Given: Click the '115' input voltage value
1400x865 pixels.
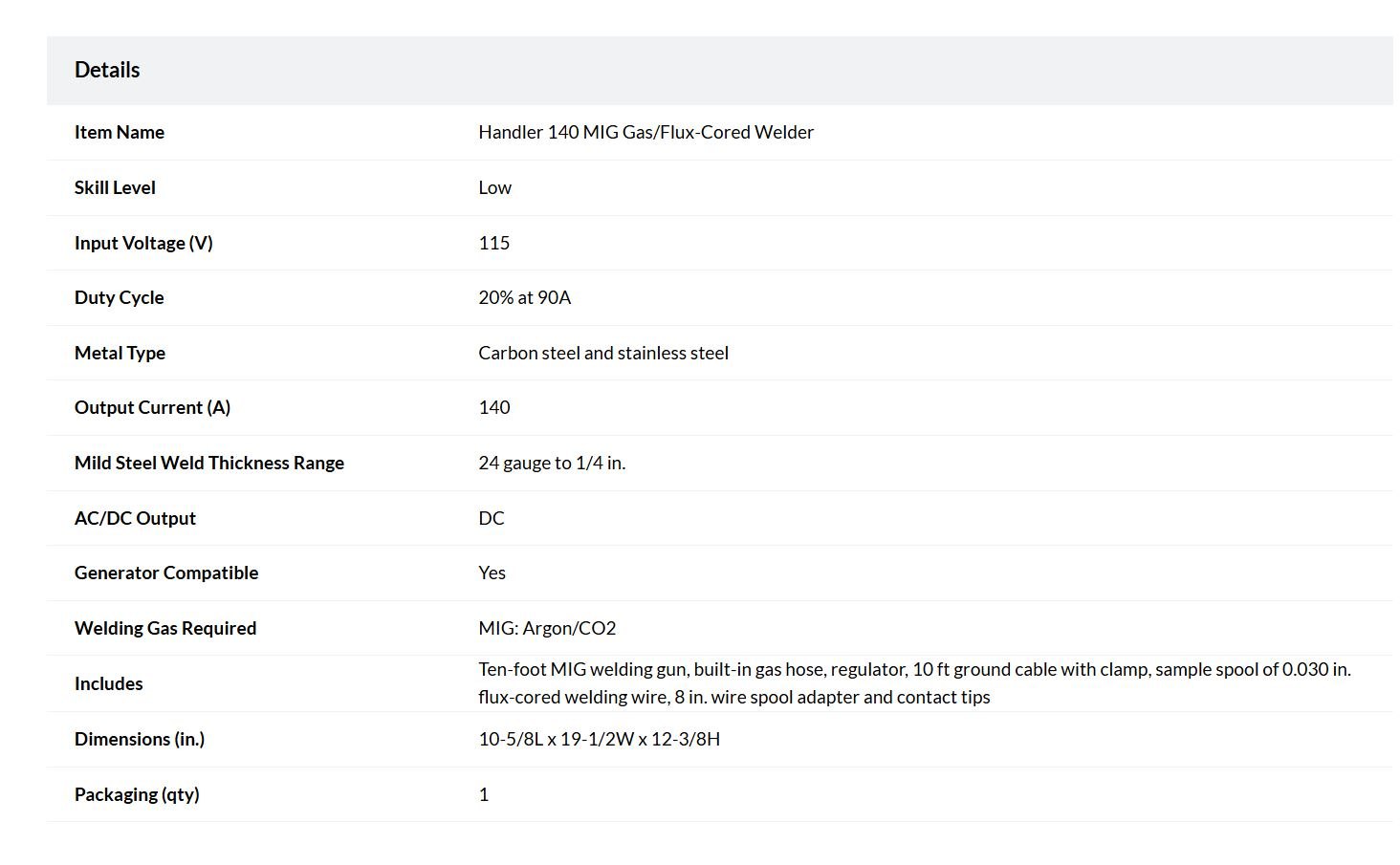Looking at the screenshot, I should (x=493, y=243).
